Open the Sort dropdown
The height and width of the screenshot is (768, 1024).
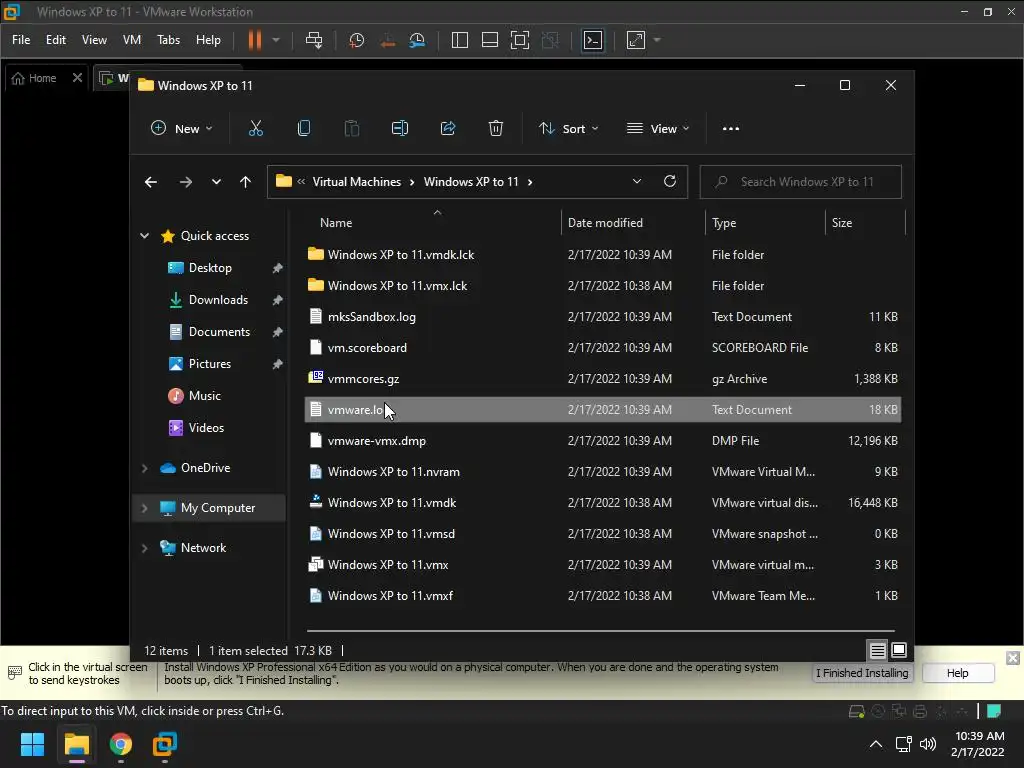click(x=568, y=129)
